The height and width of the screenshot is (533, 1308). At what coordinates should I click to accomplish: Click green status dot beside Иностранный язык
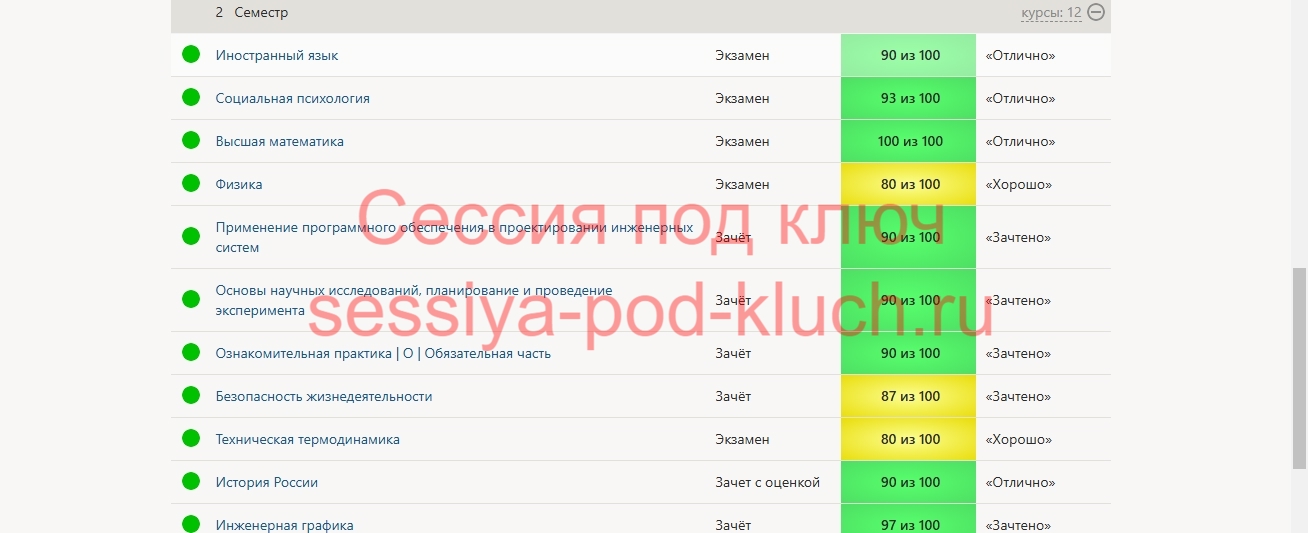coord(191,55)
